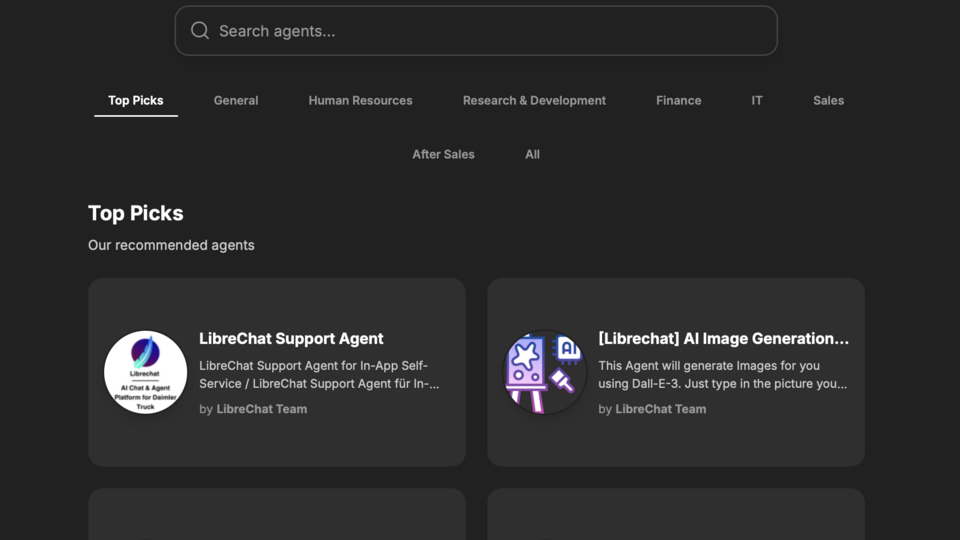Select the Top Picks tab

coord(136,100)
